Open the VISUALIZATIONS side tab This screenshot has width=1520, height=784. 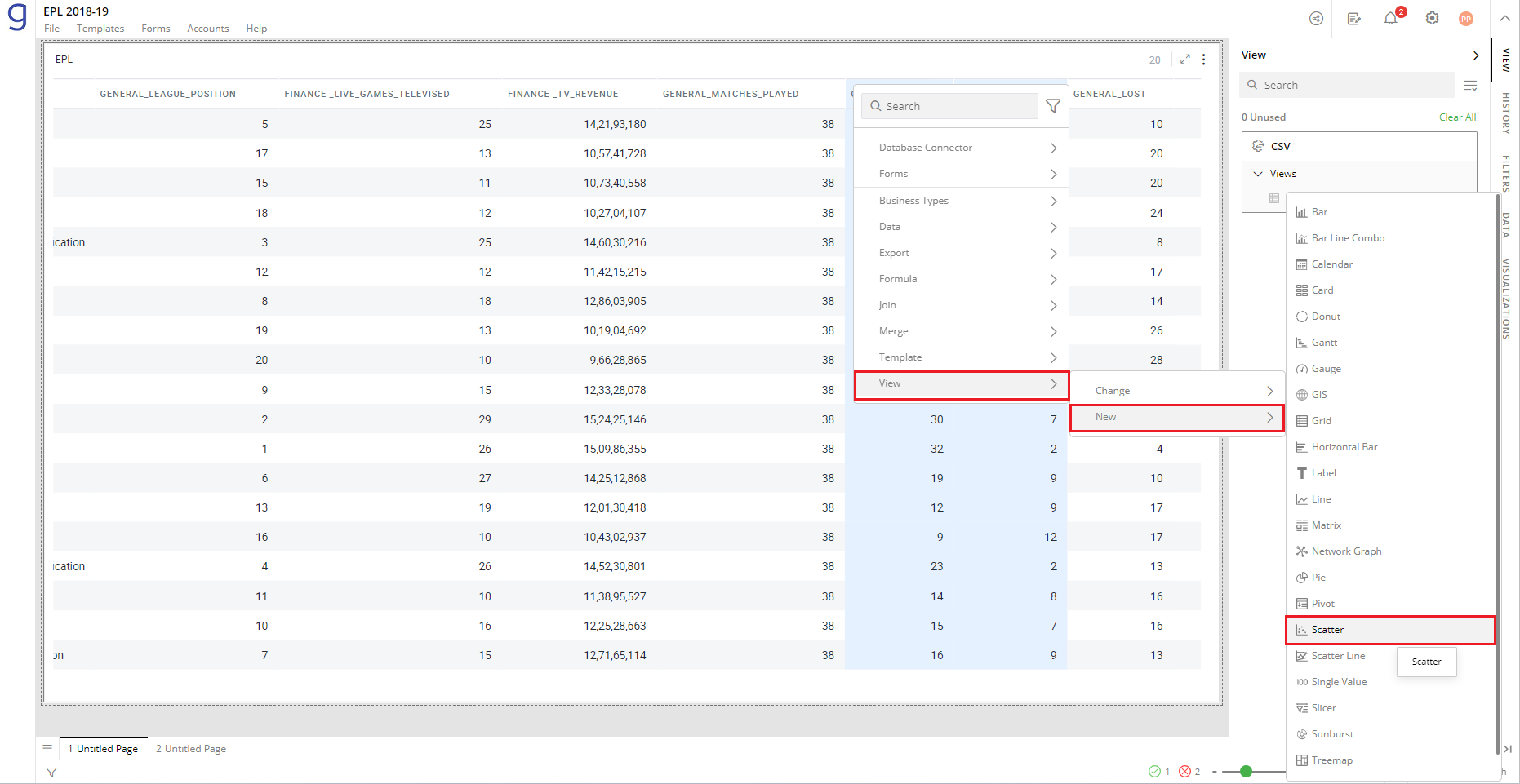1506,299
